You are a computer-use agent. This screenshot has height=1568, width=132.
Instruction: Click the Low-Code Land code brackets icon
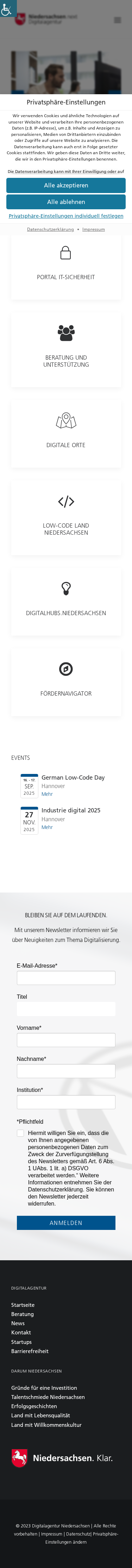[x=66, y=501]
